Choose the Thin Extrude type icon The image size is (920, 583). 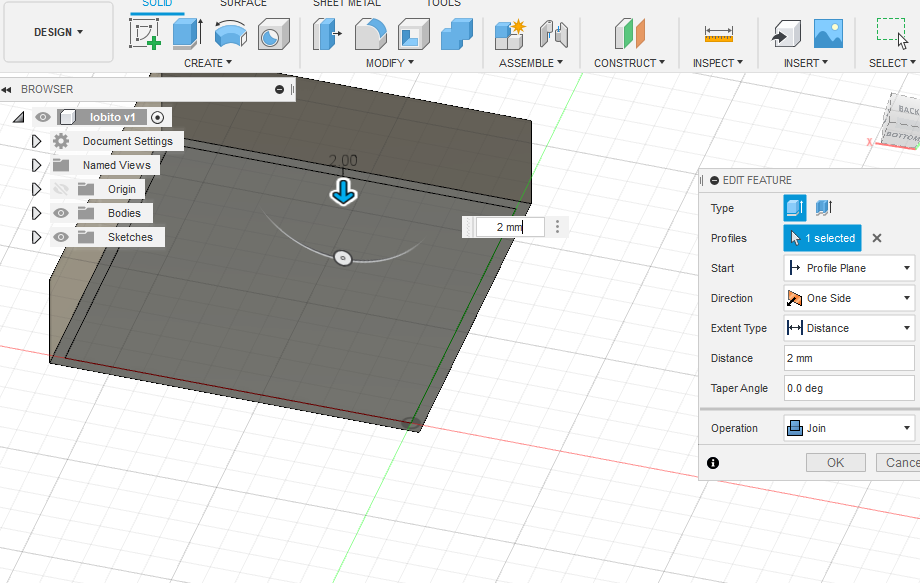click(824, 208)
